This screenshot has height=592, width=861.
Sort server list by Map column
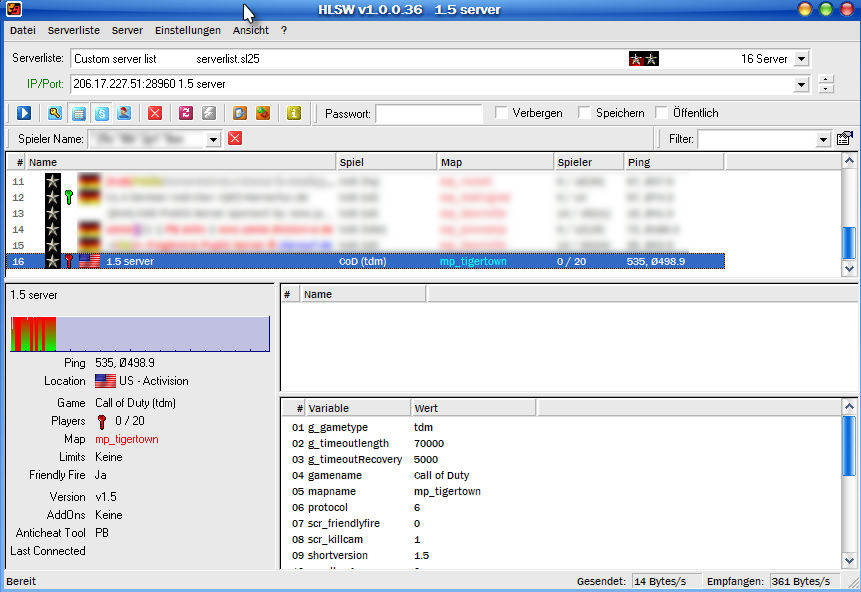pyautogui.click(x=495, y=162)
